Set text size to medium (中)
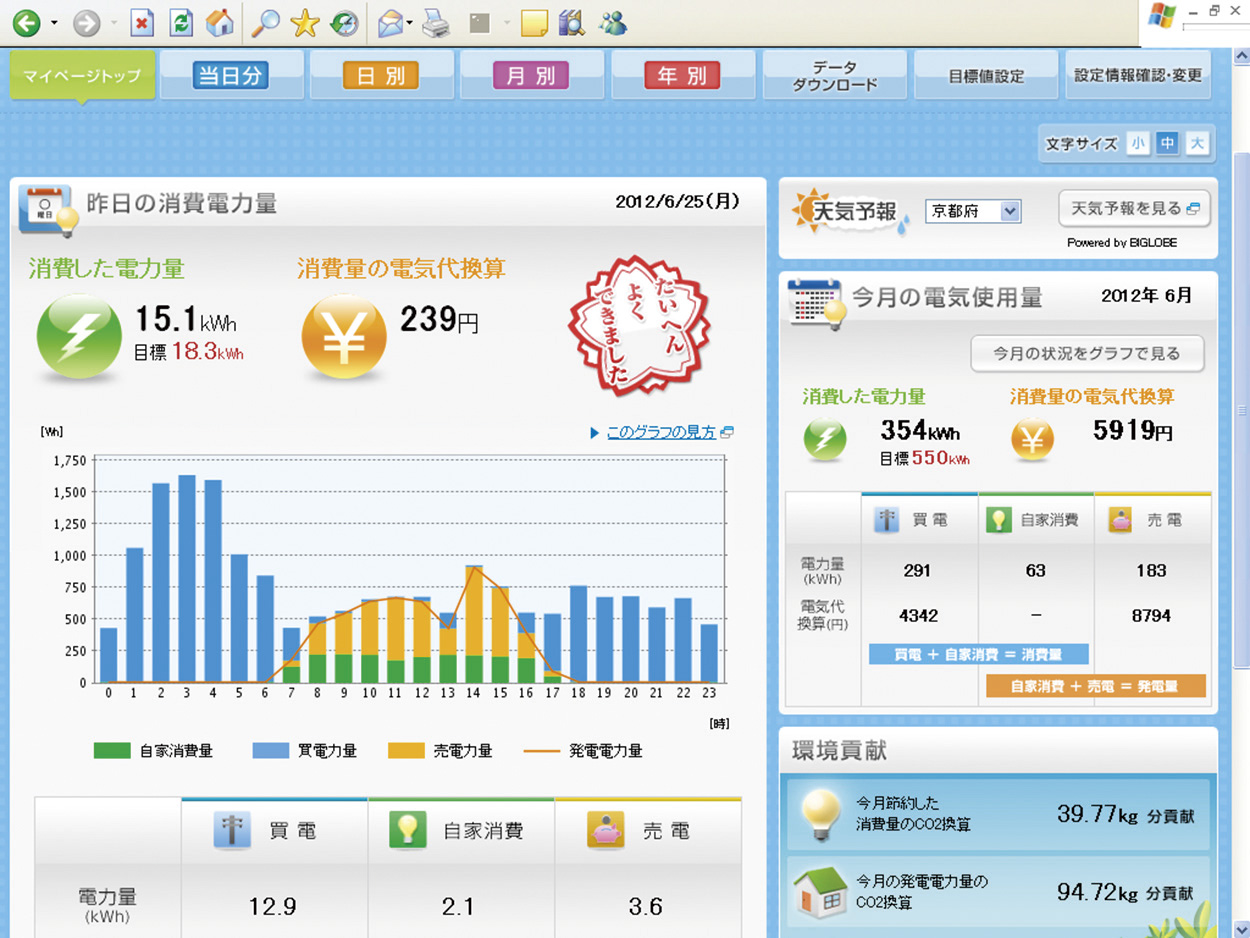Viewport: 1250px width, 938px height. tap(1167, 144)
